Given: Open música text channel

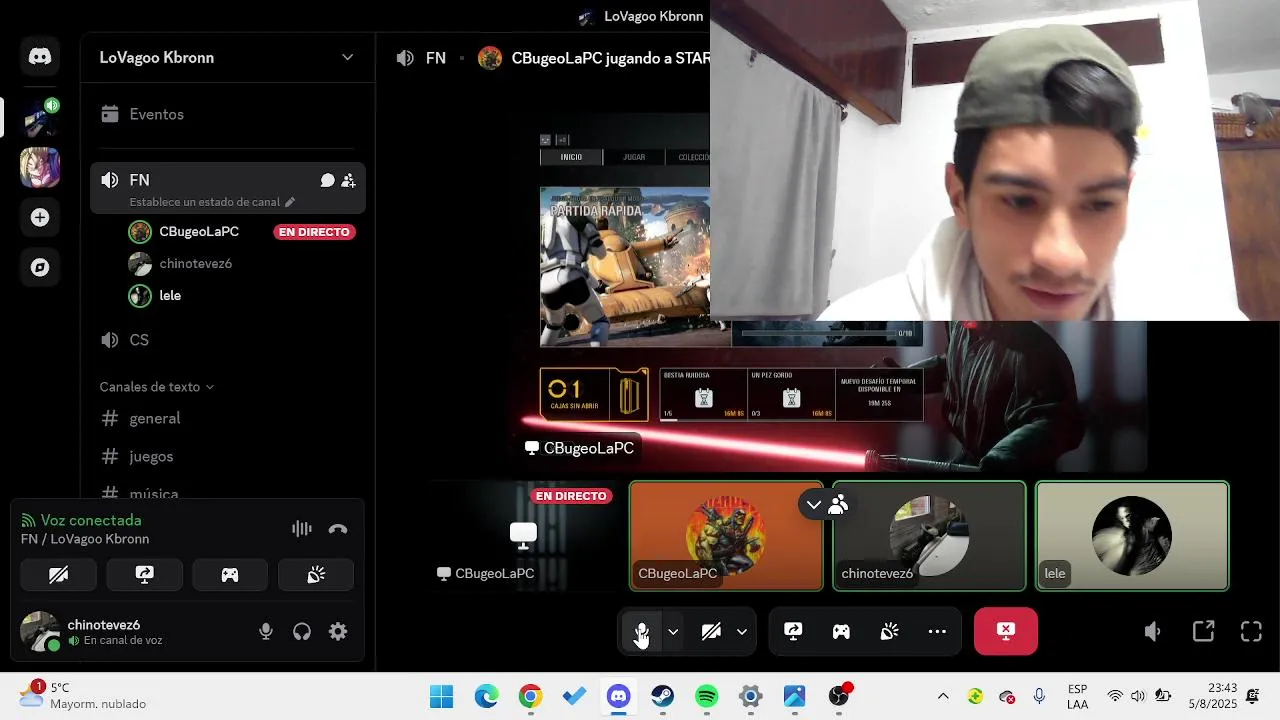Looking at the screenshot, I should (228, 490).
